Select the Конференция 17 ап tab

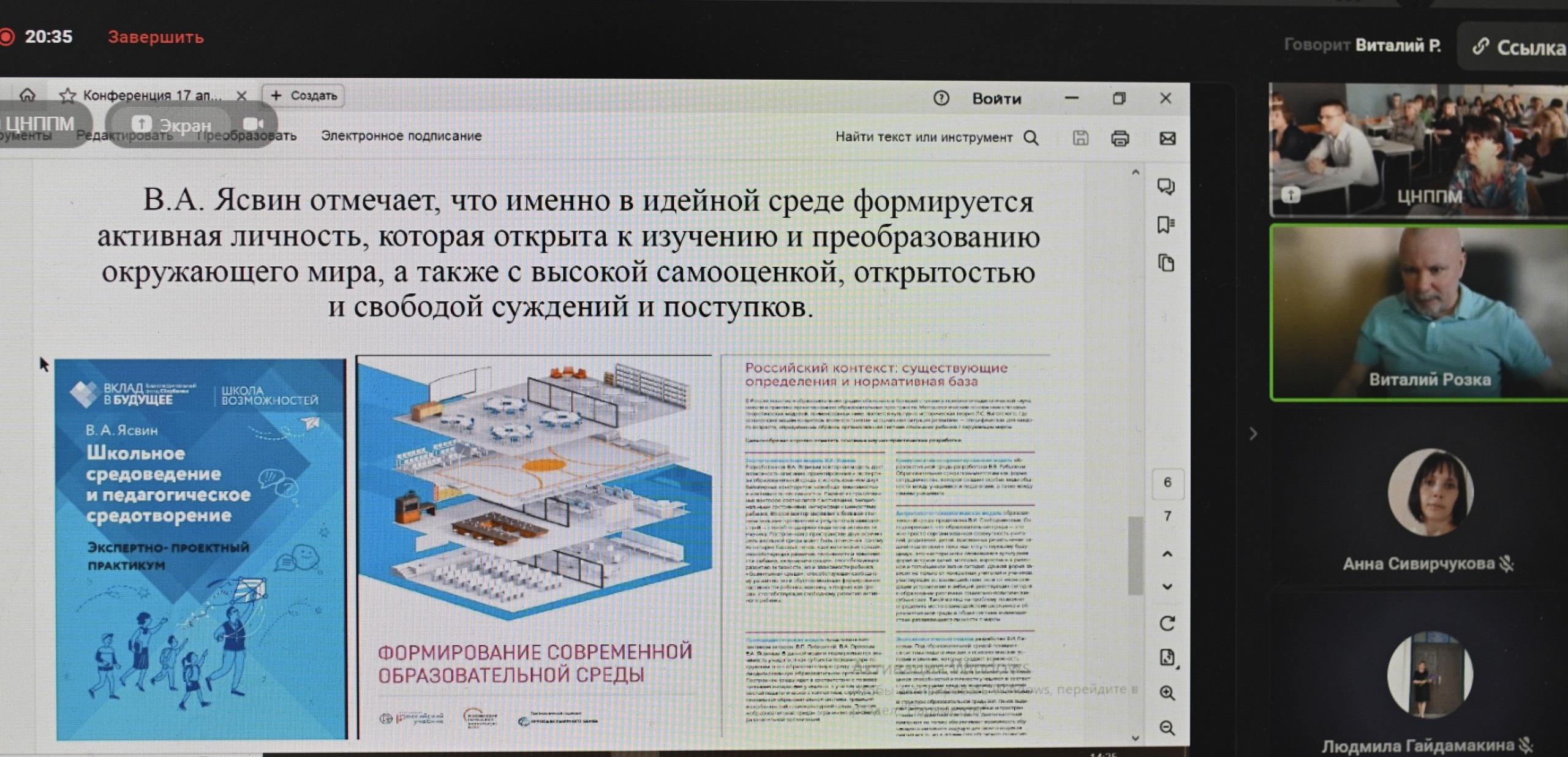[x=152, y=96]
